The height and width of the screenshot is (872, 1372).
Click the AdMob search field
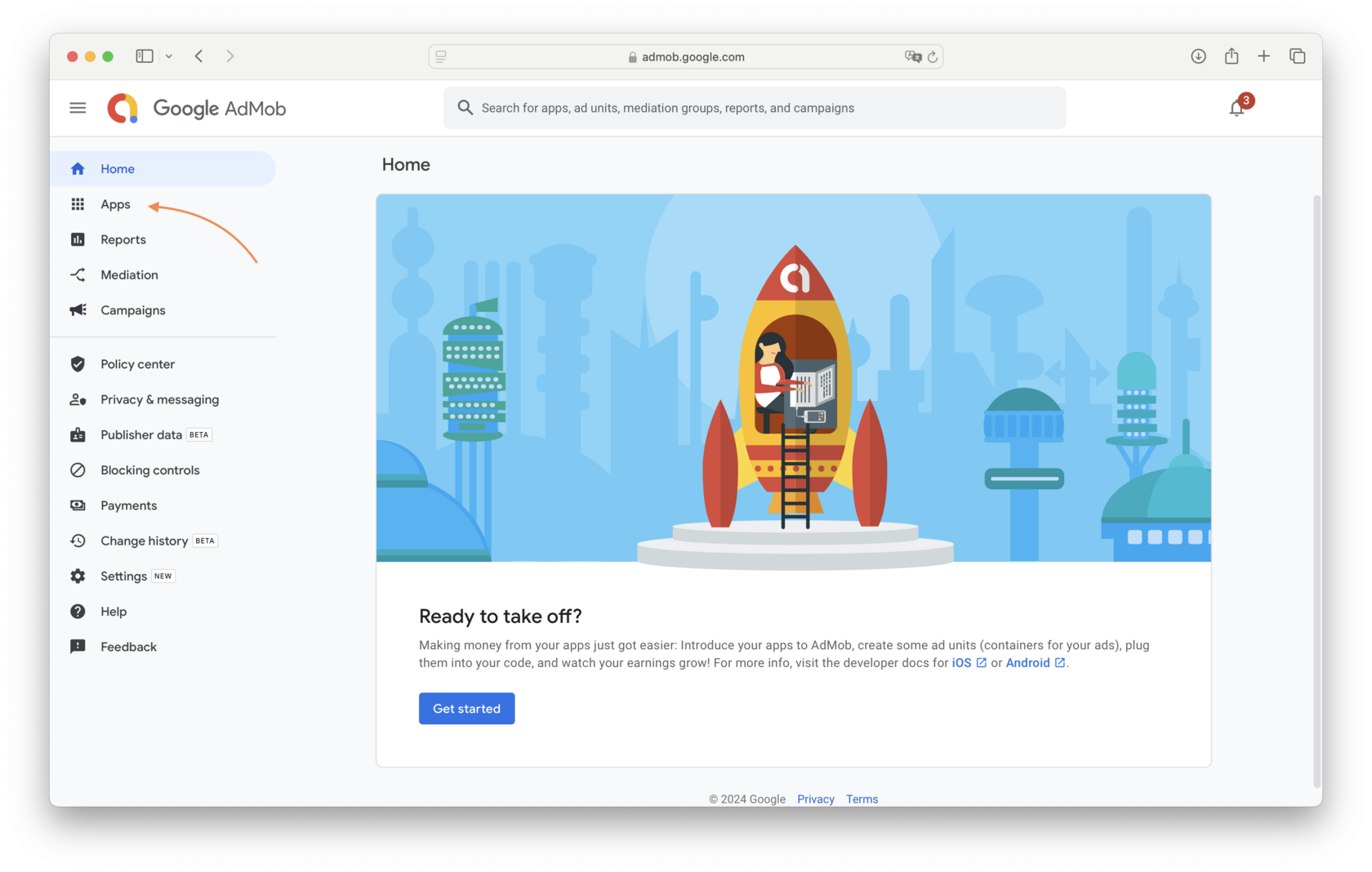pyautogui.click(x=755, y=108)
